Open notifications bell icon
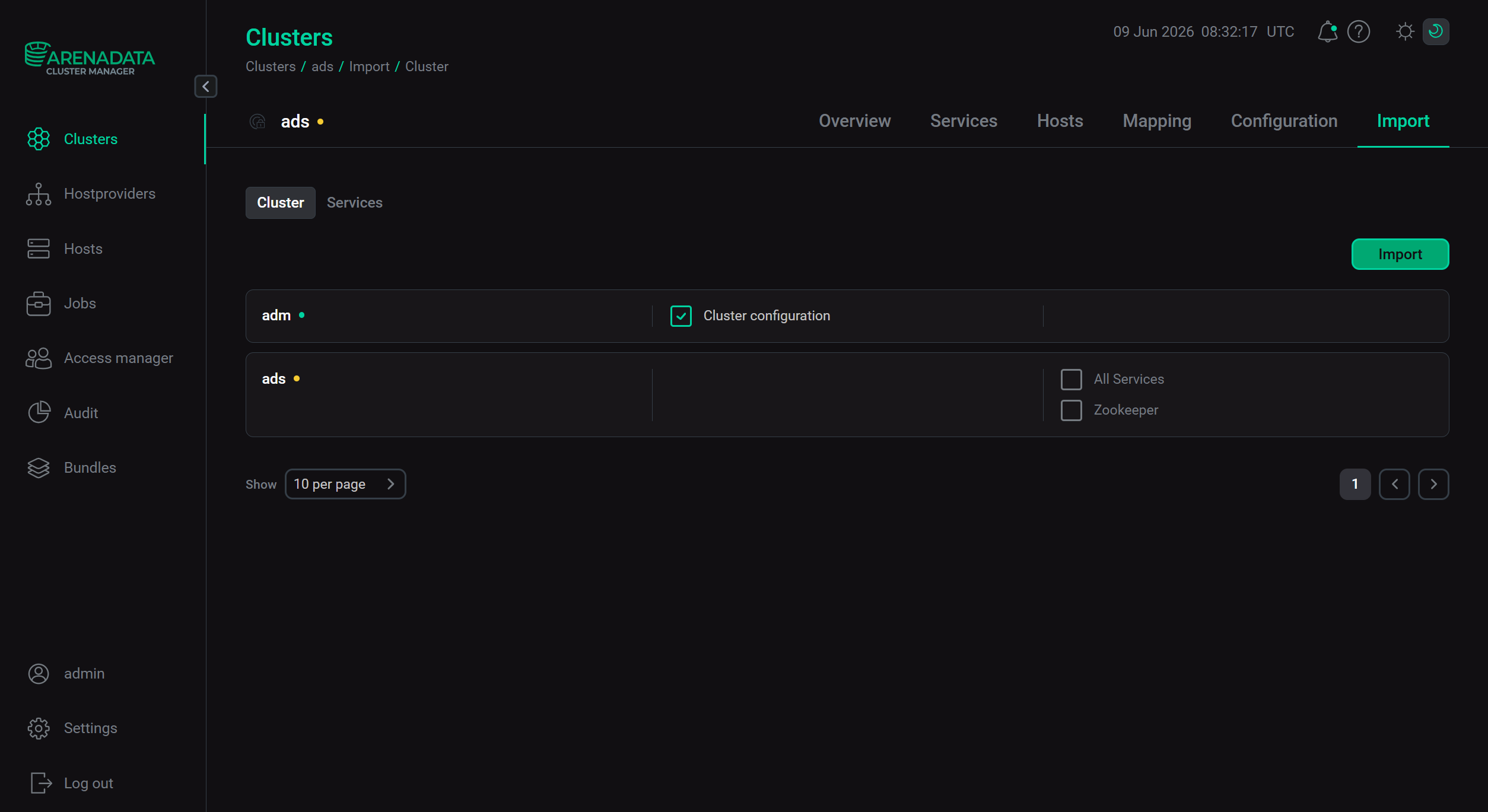The height and width of the screenshot is (812, 1488). pyautogui.click(x=1327, y=31)
